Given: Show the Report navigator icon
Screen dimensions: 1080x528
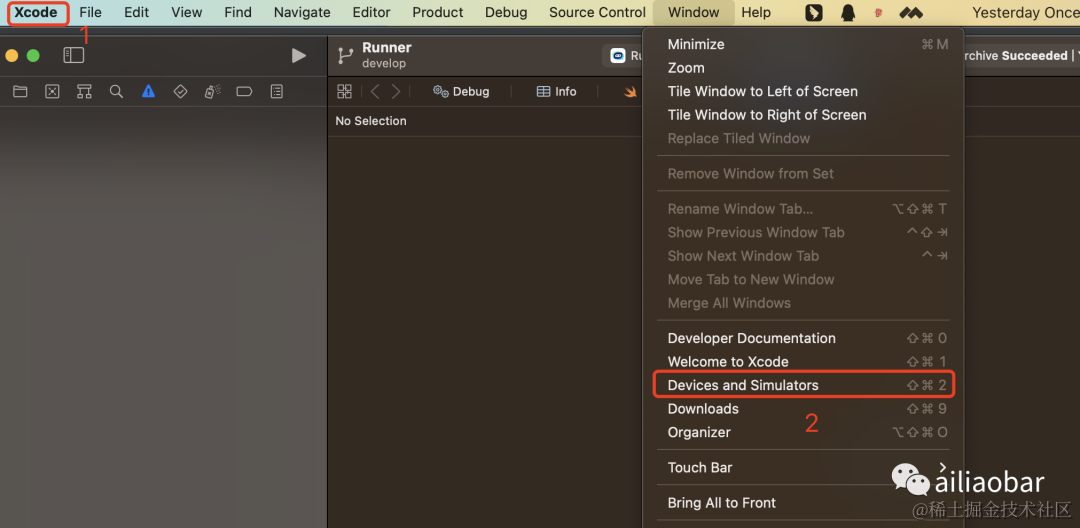Looking at the screenshot, I should point(277,92).
